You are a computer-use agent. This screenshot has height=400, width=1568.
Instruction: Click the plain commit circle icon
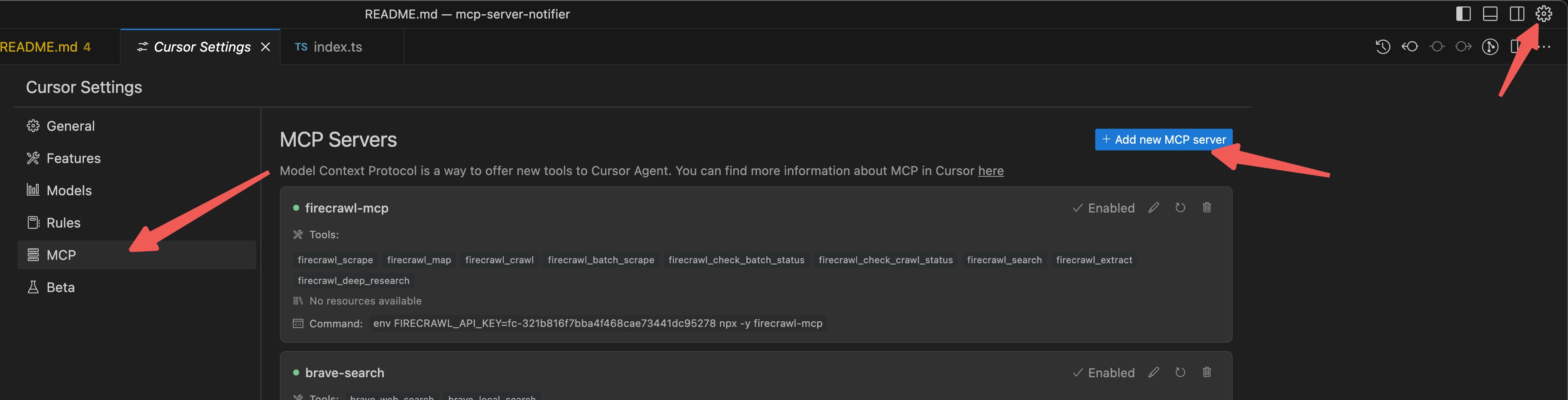[x=1437, y=47]
